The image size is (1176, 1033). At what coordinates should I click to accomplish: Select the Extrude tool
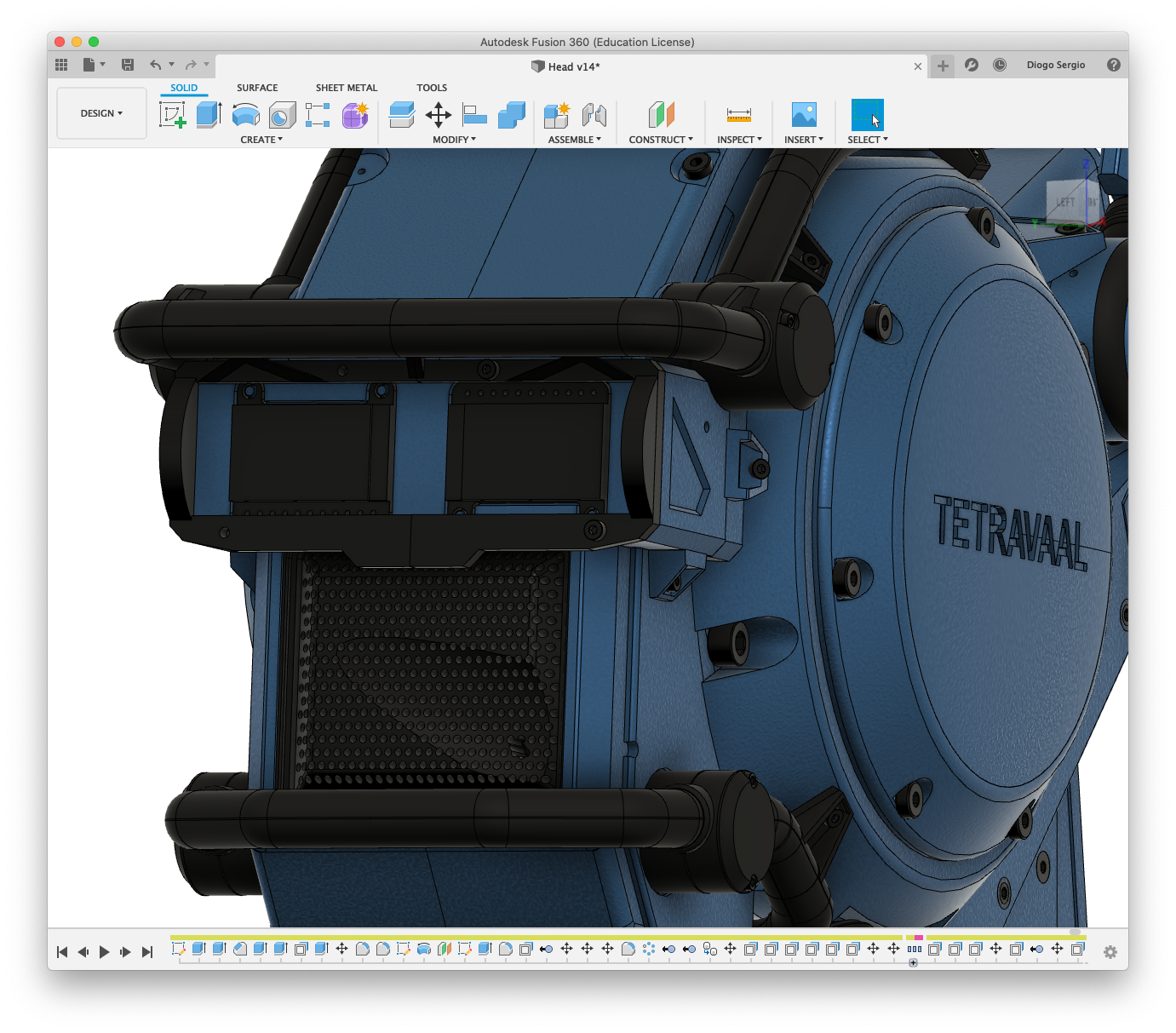(x=209, y=114)
